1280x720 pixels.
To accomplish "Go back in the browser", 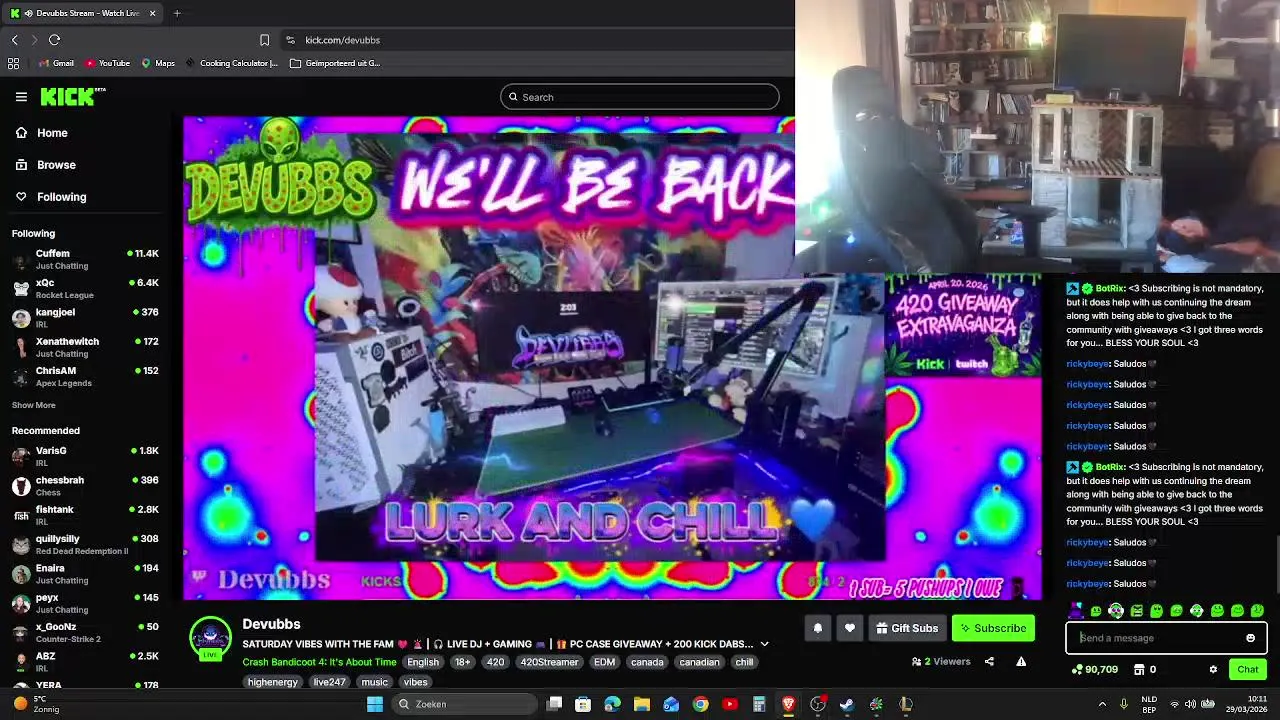I will click(x=14, y=40).
